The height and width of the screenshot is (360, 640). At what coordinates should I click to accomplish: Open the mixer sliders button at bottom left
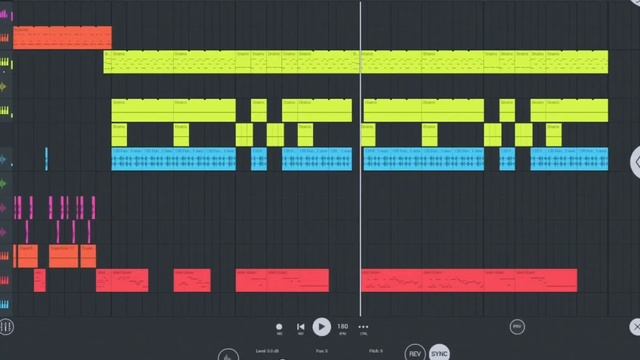coord(6,327)
